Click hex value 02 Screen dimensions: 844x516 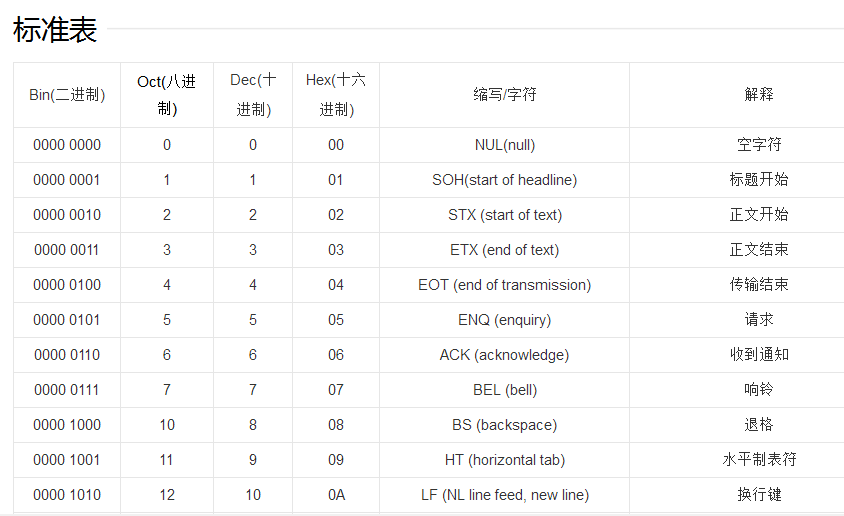(x=336, y=215)
